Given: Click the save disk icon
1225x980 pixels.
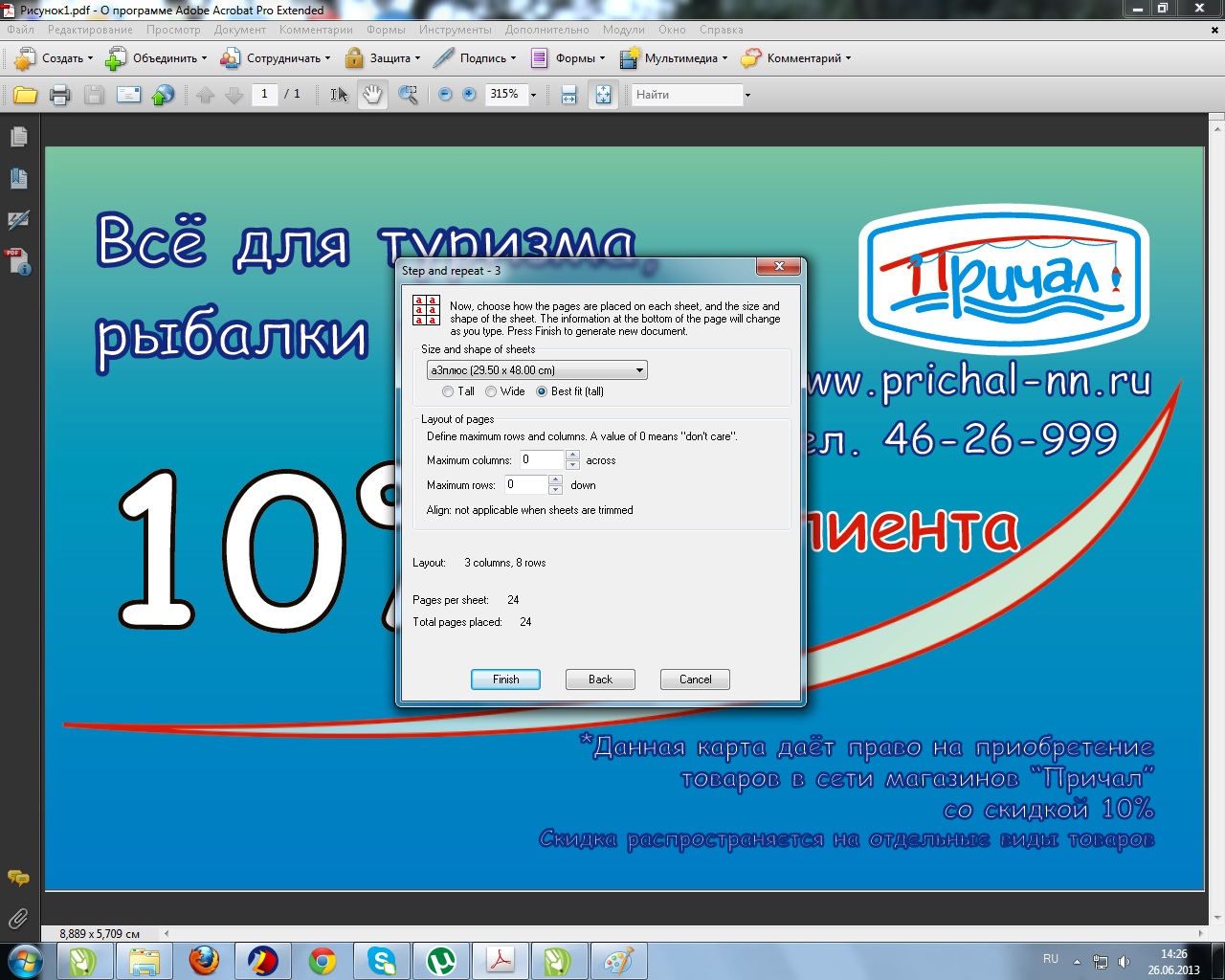Looking at the screenshot, I should tap(94, 95).
